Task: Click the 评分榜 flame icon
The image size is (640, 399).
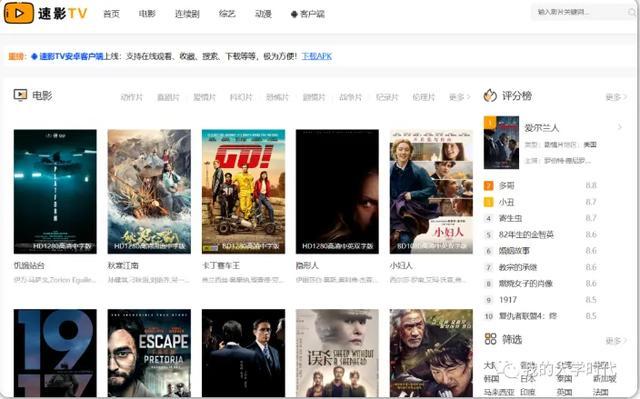Action: coord(490,95)
